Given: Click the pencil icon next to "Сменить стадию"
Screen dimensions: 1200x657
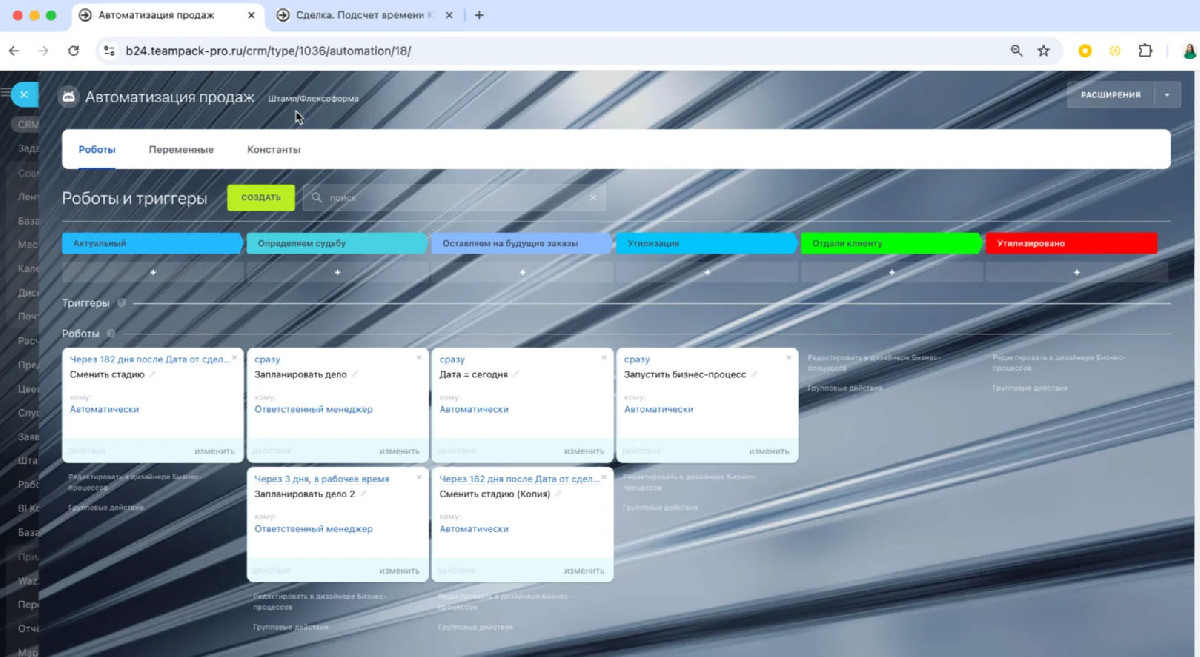Looking at the screenshot, I should pos(153,375).
